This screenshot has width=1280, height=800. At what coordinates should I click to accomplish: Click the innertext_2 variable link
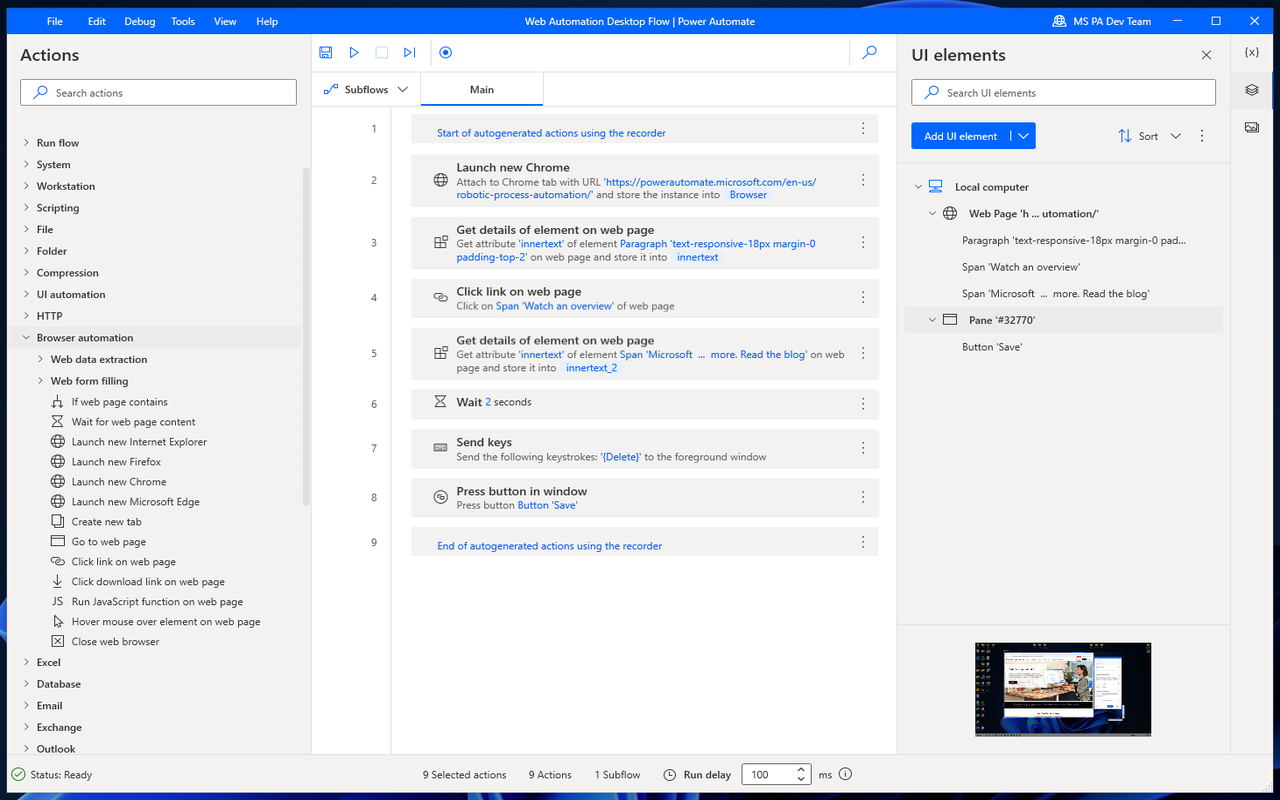click(594, 367)
